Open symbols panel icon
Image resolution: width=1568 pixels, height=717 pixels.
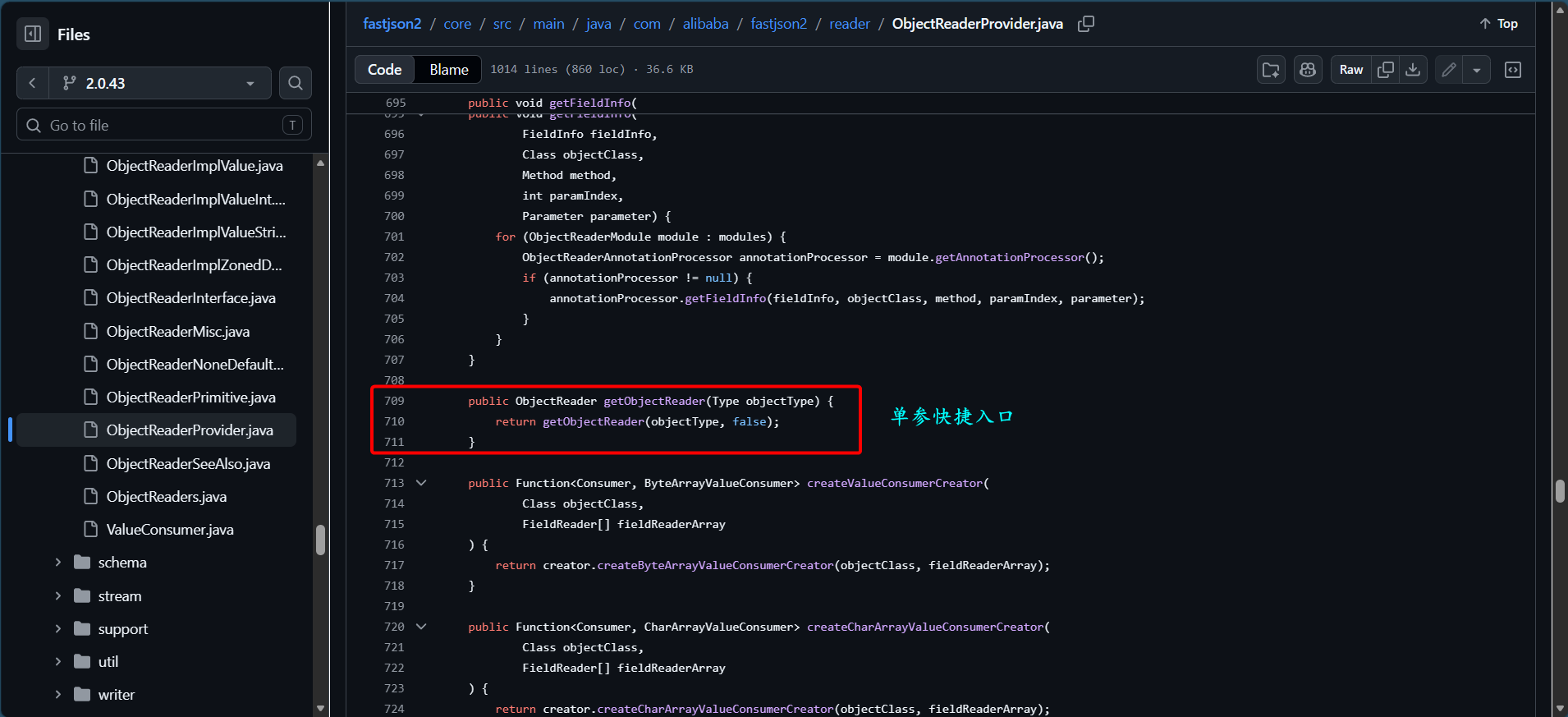click(x=1513, y=70)
